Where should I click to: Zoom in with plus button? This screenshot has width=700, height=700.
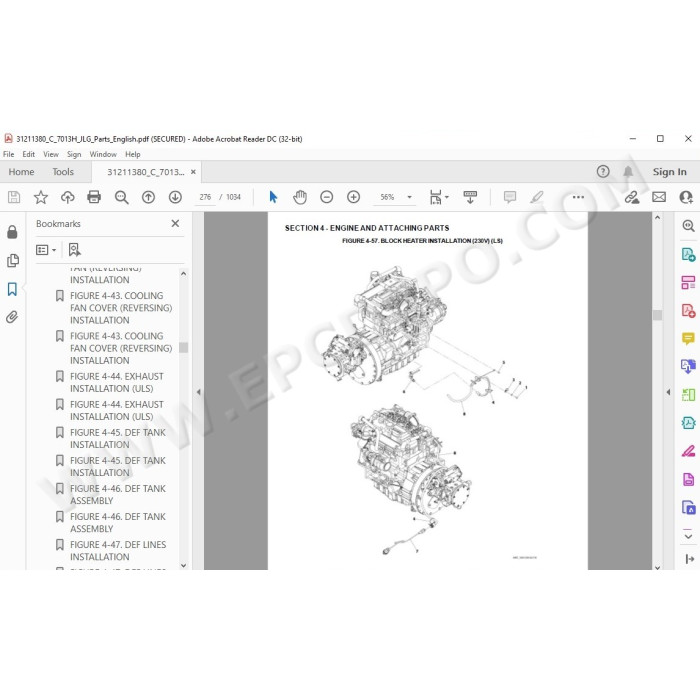tap(353, 197)
